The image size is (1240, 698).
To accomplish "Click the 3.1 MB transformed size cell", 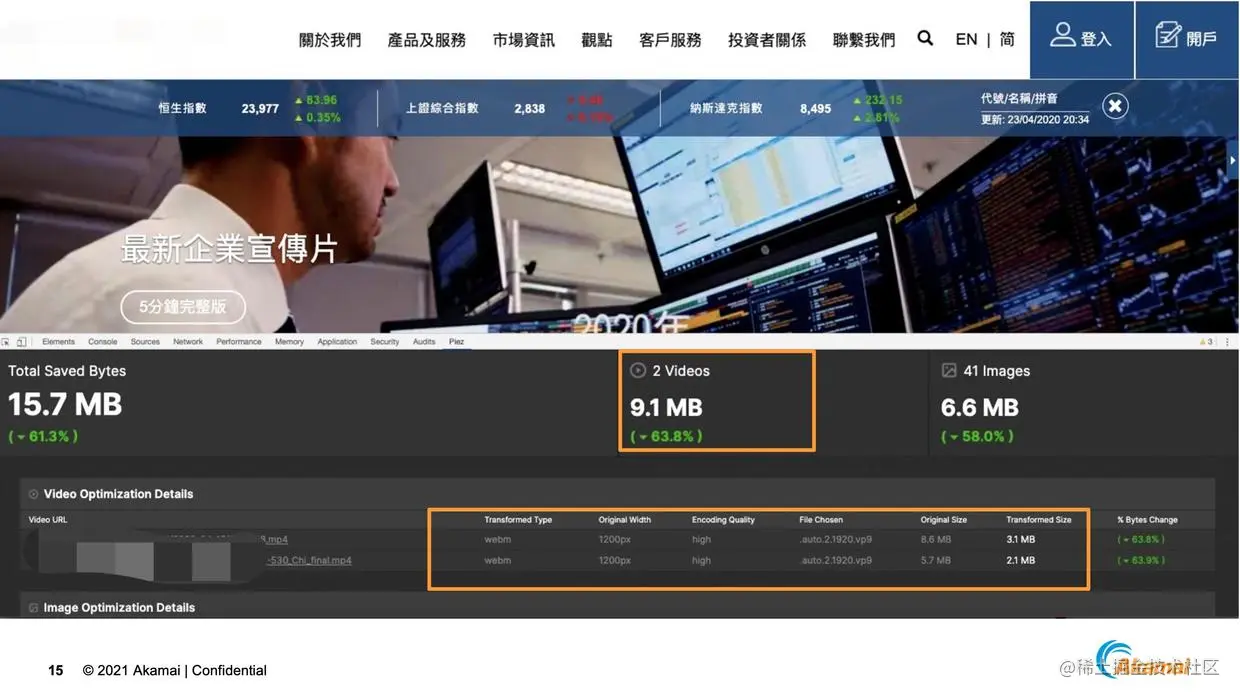I will pyautogui.click(x=1021, y=540).
